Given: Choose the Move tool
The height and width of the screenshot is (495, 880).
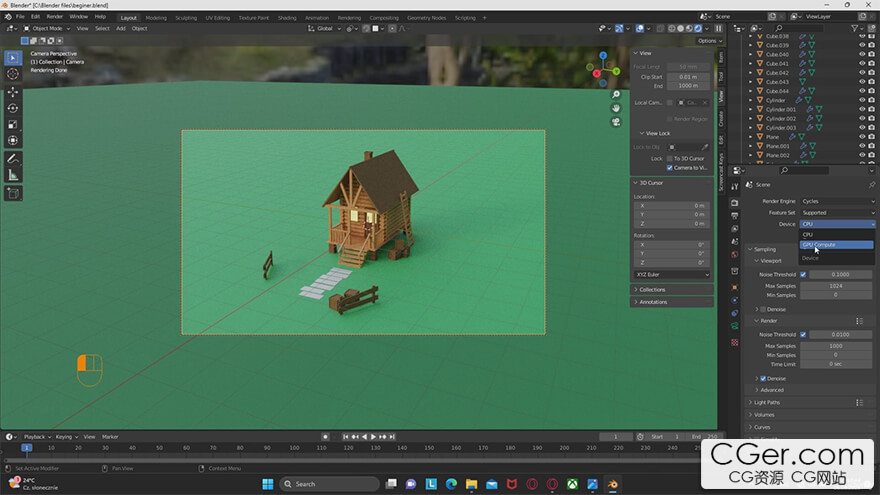Looking at the screenshot, I should tap(13, 92).
